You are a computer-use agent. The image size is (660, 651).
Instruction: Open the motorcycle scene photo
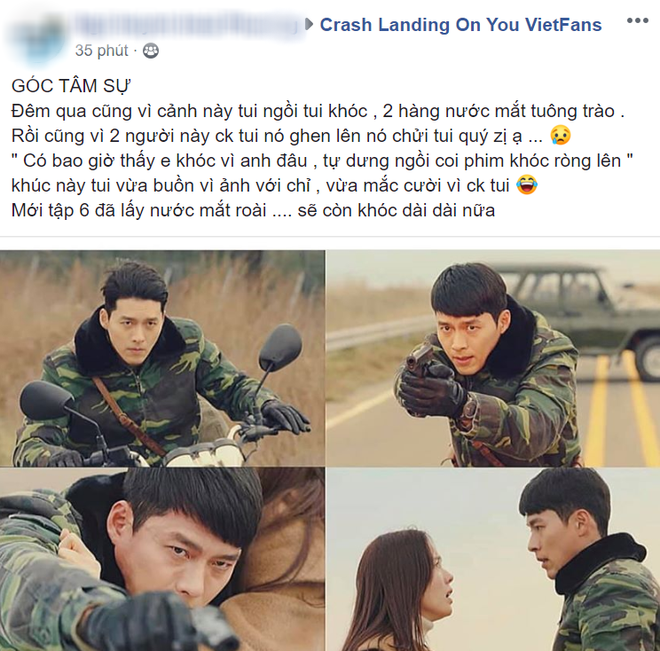pos(162,358)
